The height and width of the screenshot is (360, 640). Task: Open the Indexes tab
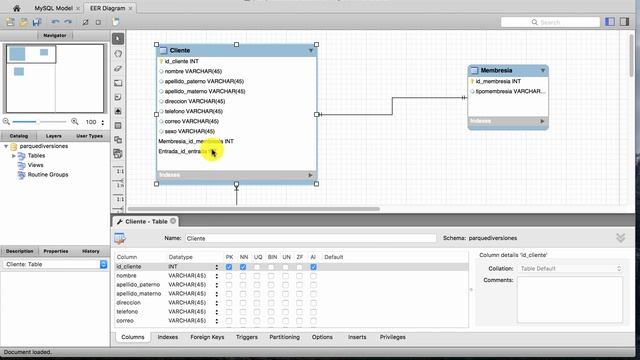(168, 337)
